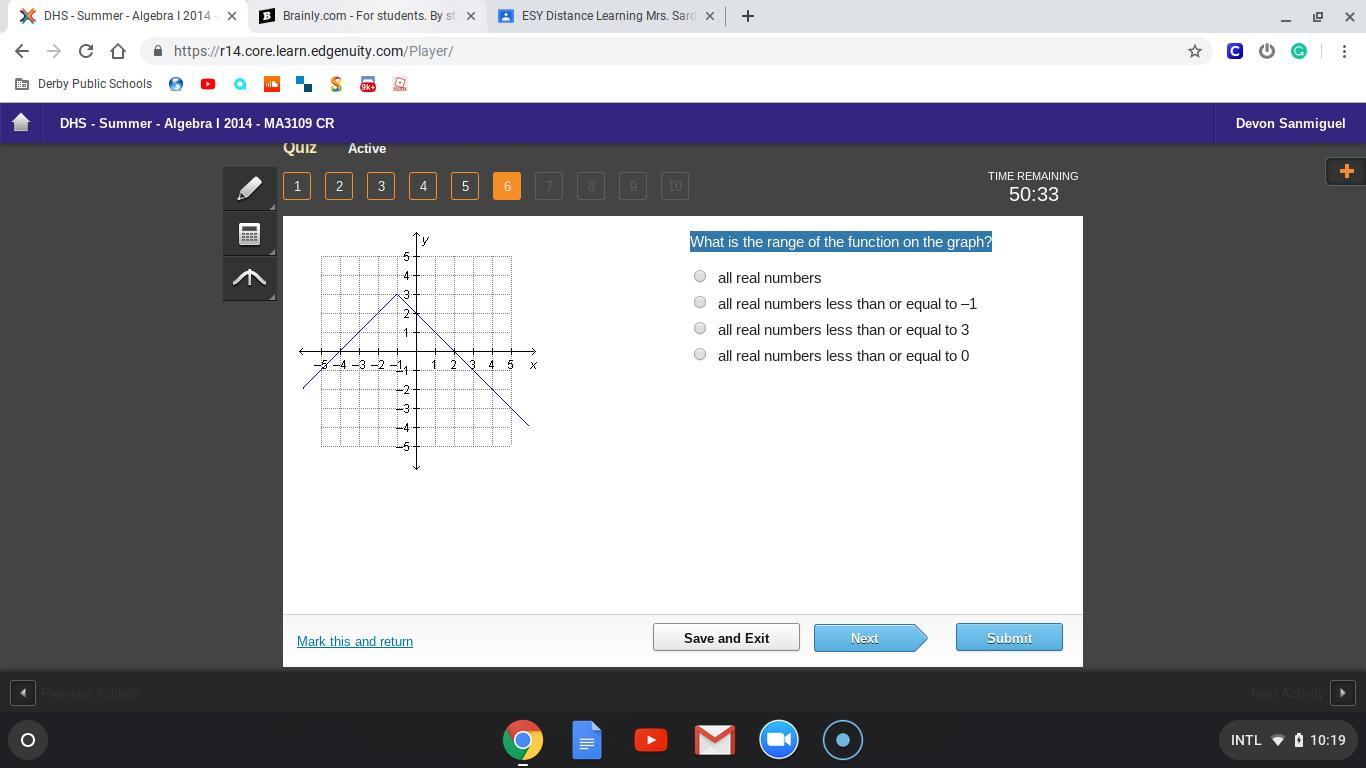Click the question text about range
Viewport: 1366px width, 768px height.
click(x=841, y=242)
